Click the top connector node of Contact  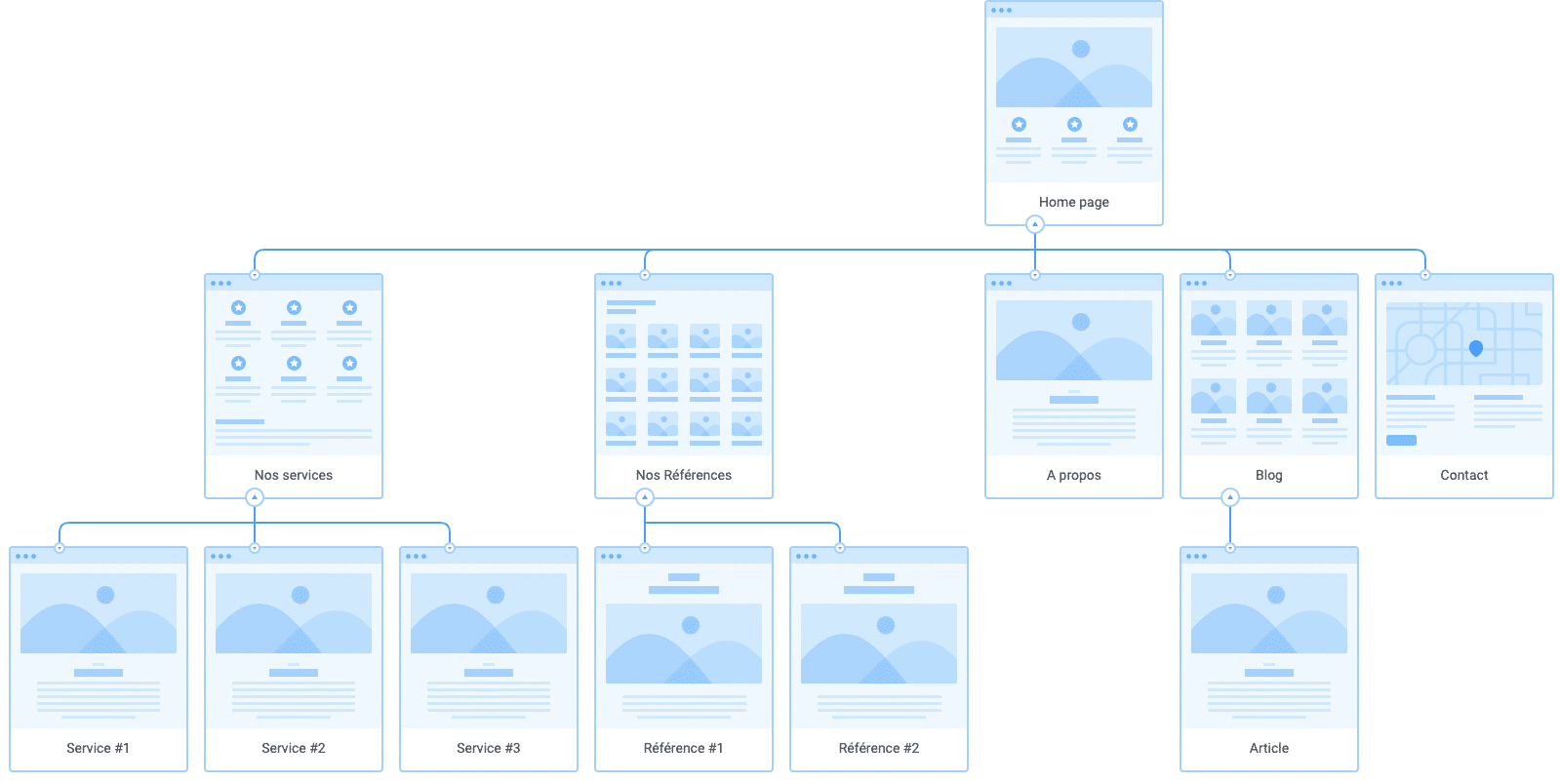point(1425,275)
